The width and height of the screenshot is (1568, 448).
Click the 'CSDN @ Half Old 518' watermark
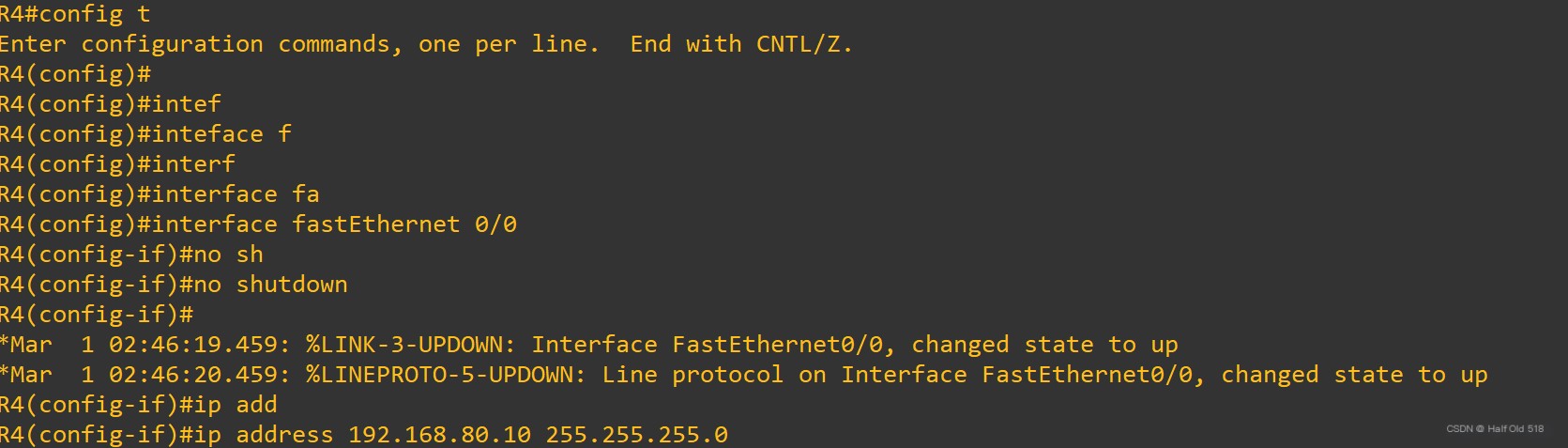click(1495, 428)
